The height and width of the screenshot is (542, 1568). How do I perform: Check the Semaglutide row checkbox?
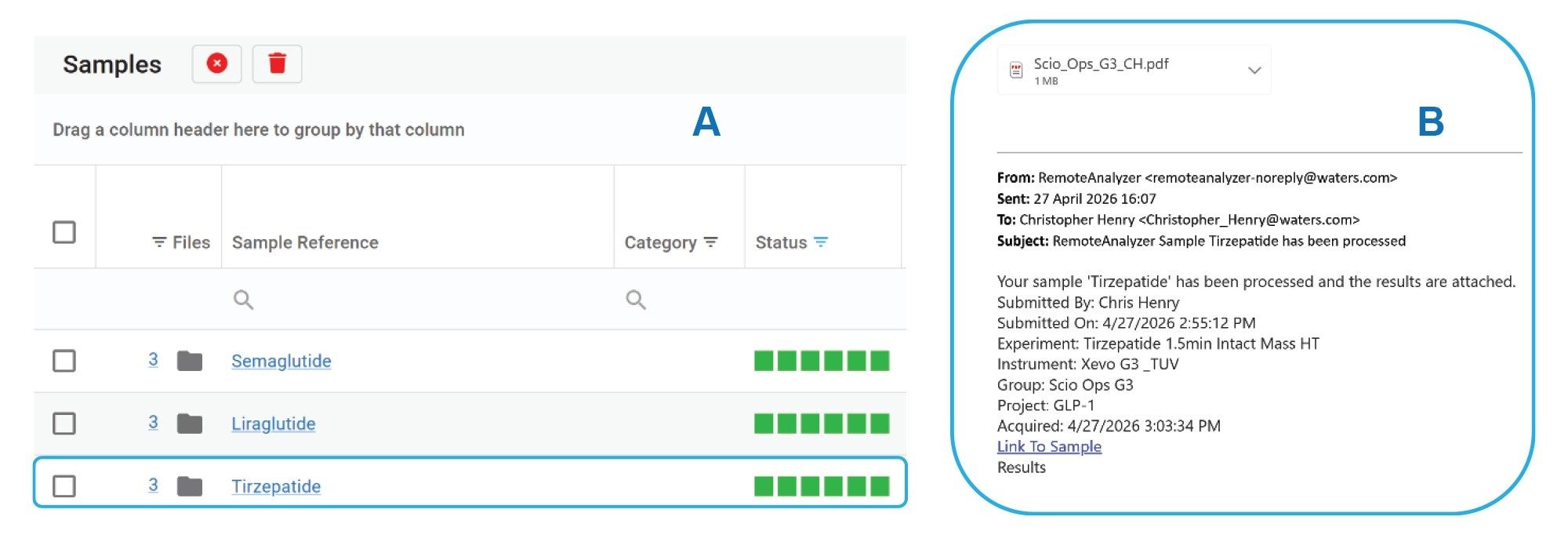[x=64, y=361]
